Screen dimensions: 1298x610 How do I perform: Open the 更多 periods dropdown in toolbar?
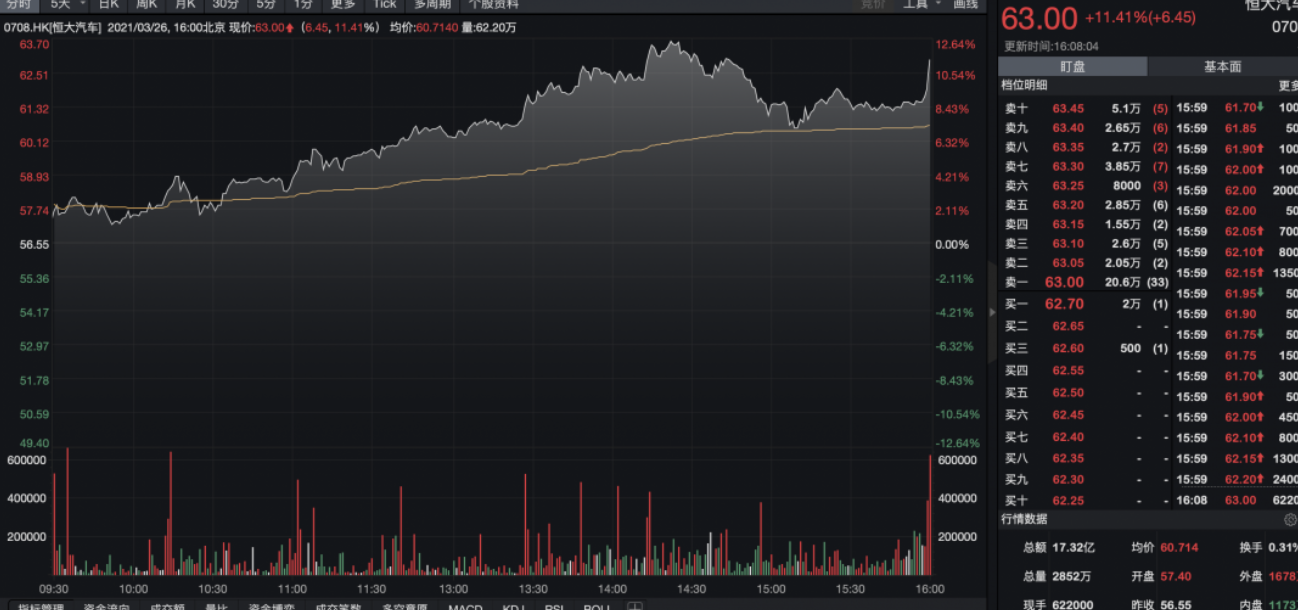[343, 4]
